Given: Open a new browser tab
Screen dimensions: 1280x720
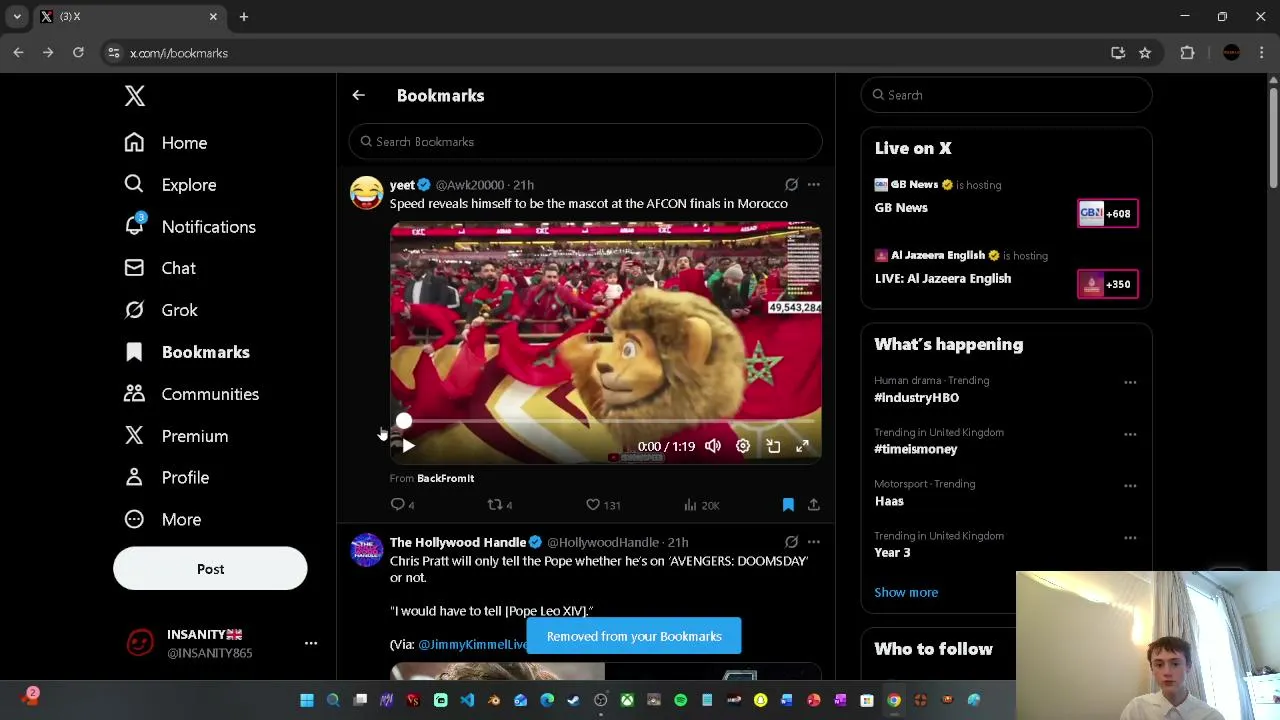Looking at the screenshot, I should pos(244,17).
